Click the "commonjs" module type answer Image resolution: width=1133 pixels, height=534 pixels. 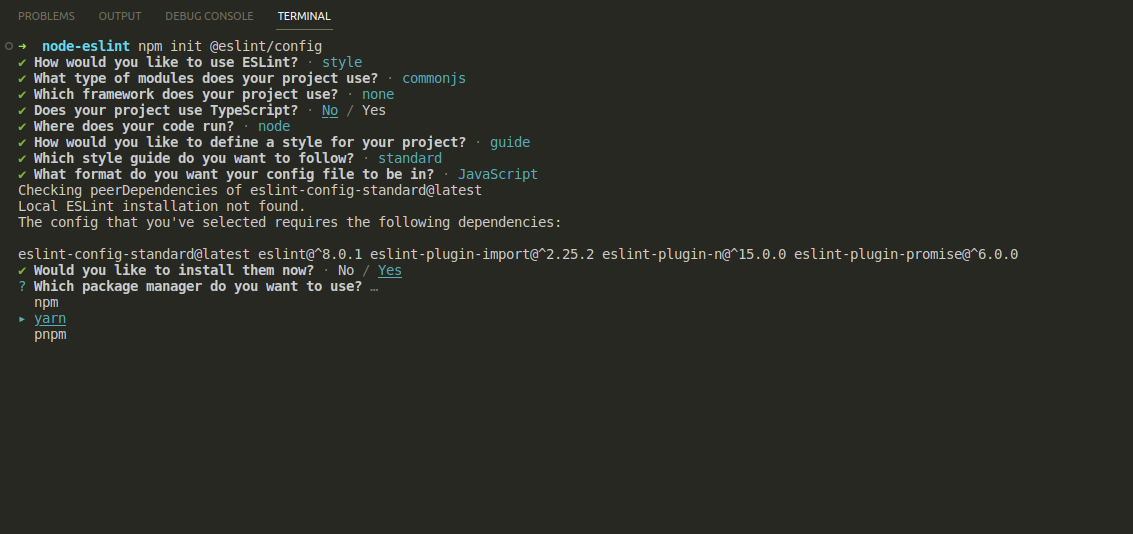434,78
